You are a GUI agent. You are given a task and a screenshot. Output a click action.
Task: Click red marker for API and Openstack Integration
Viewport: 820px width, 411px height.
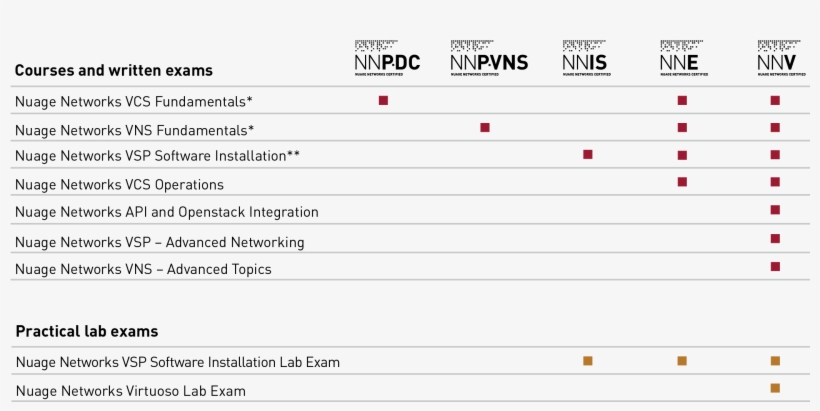coord(775,209)
